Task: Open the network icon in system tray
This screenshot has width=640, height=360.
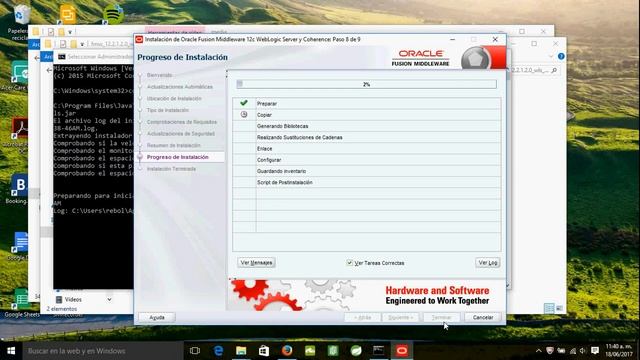Action: 573,351
